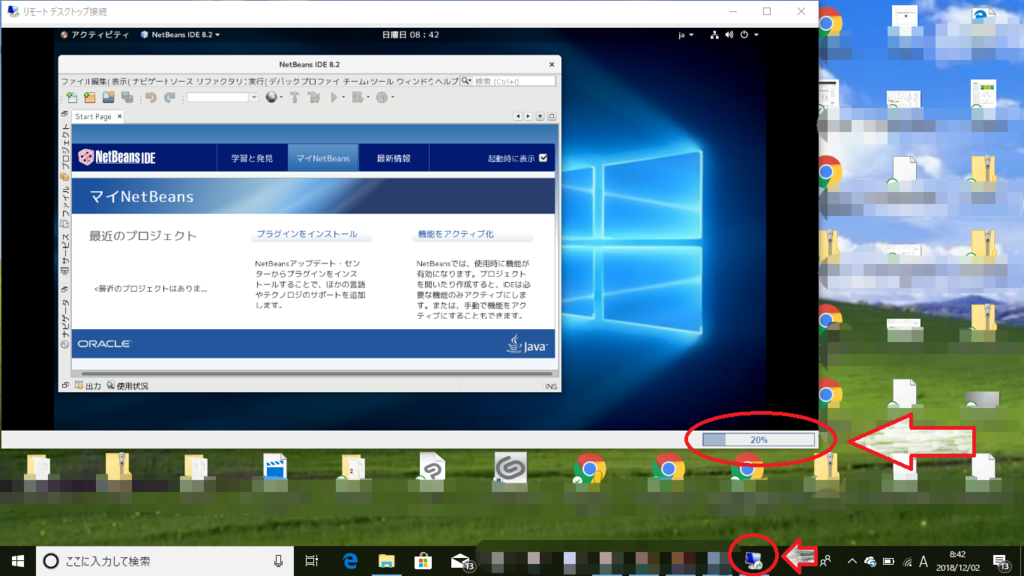Click the magnifier icon in search box
The width and height of the screenshot is (1024, 576).
466,81
